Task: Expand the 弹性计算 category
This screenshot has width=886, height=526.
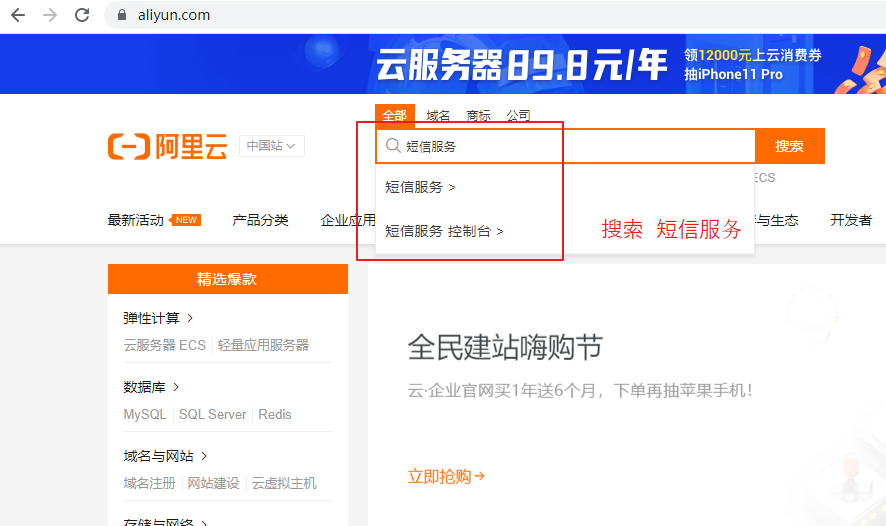Action: (x=158, y=318)
